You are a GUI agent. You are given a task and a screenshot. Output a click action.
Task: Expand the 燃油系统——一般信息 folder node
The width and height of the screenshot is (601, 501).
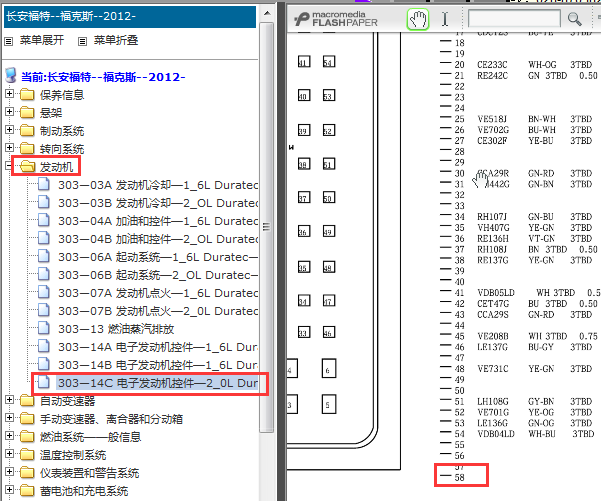click(x=10, y=436)
